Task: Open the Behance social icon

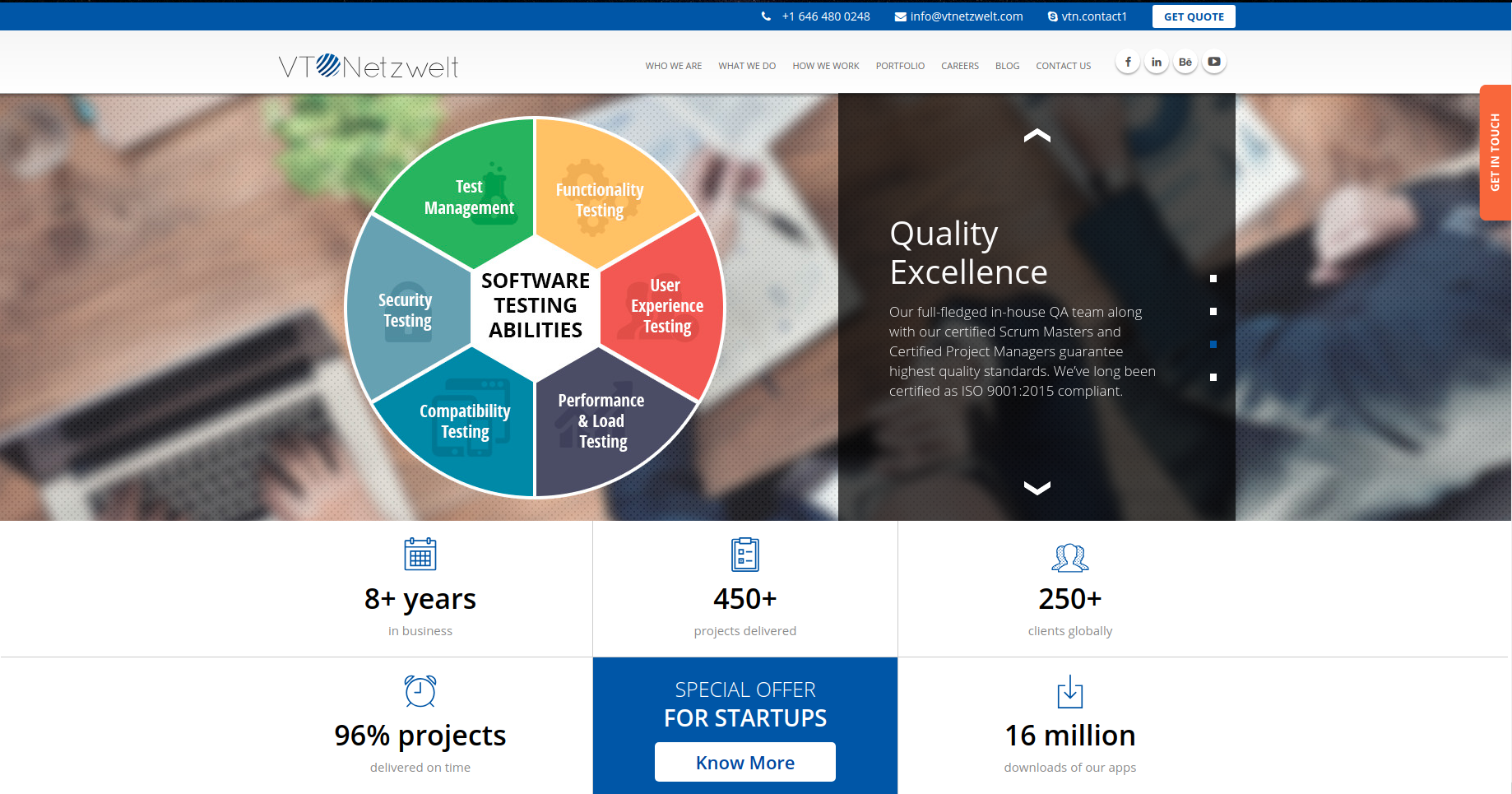Action: [1185, 62]
